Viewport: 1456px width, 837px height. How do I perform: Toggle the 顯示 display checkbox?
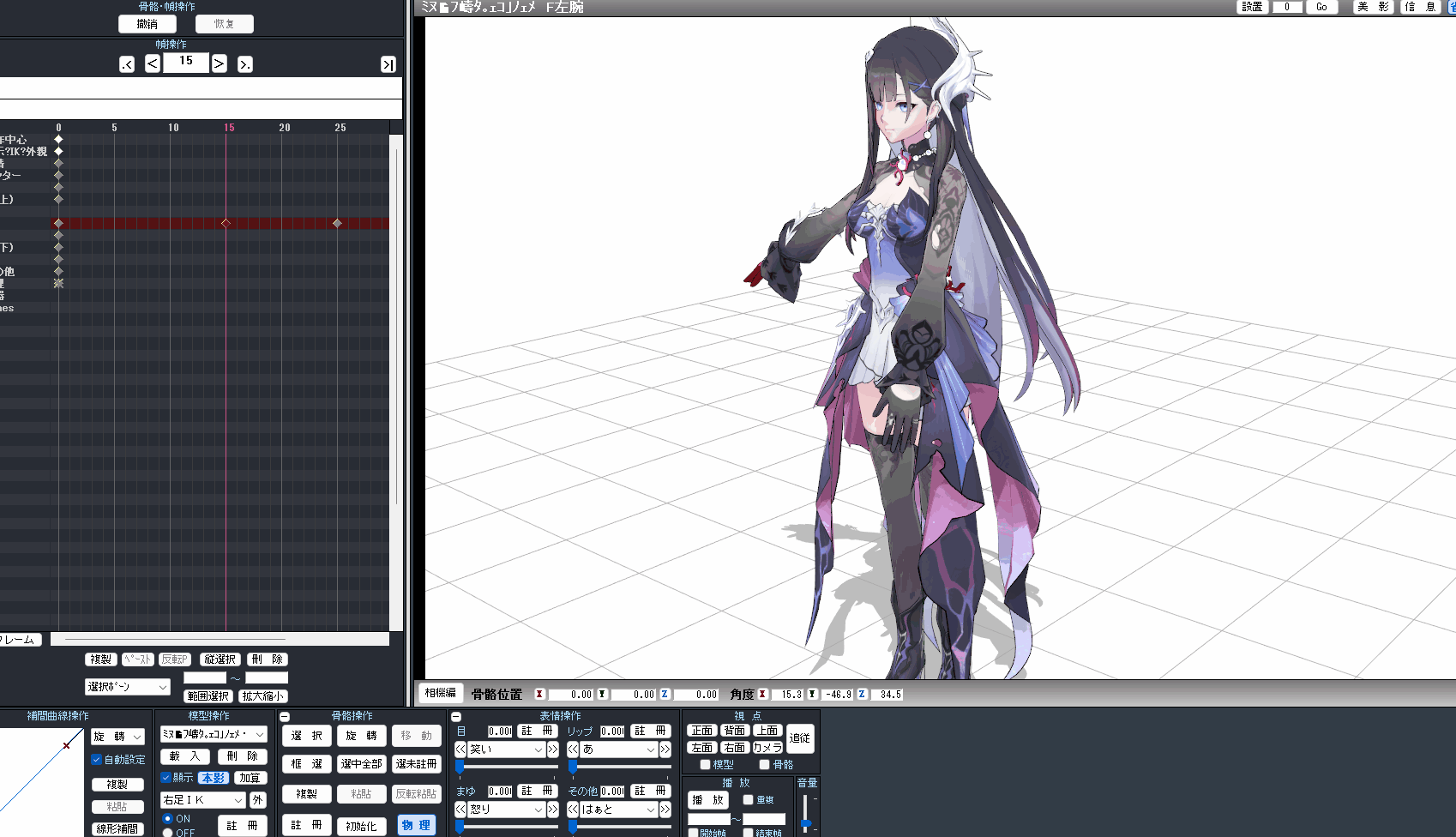tap(166, 778)
